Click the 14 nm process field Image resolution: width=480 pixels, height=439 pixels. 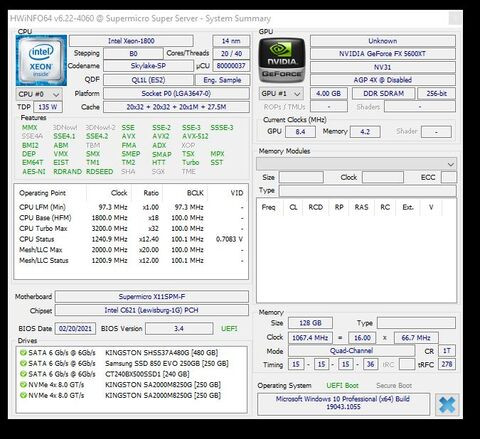(231, 41)
